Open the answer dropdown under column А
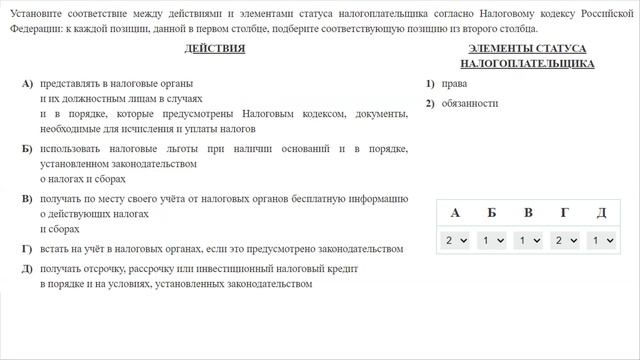 [x=455, y=240]
